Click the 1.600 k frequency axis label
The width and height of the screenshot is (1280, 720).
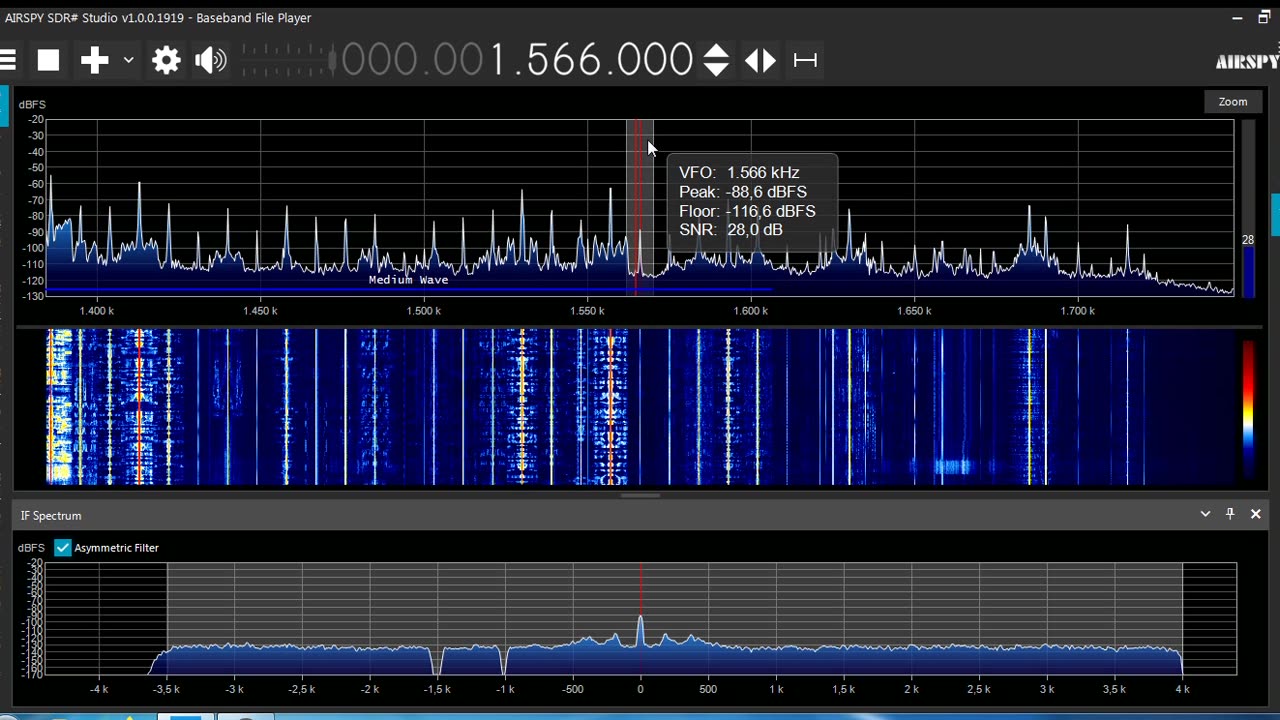(x=751, y=311)
